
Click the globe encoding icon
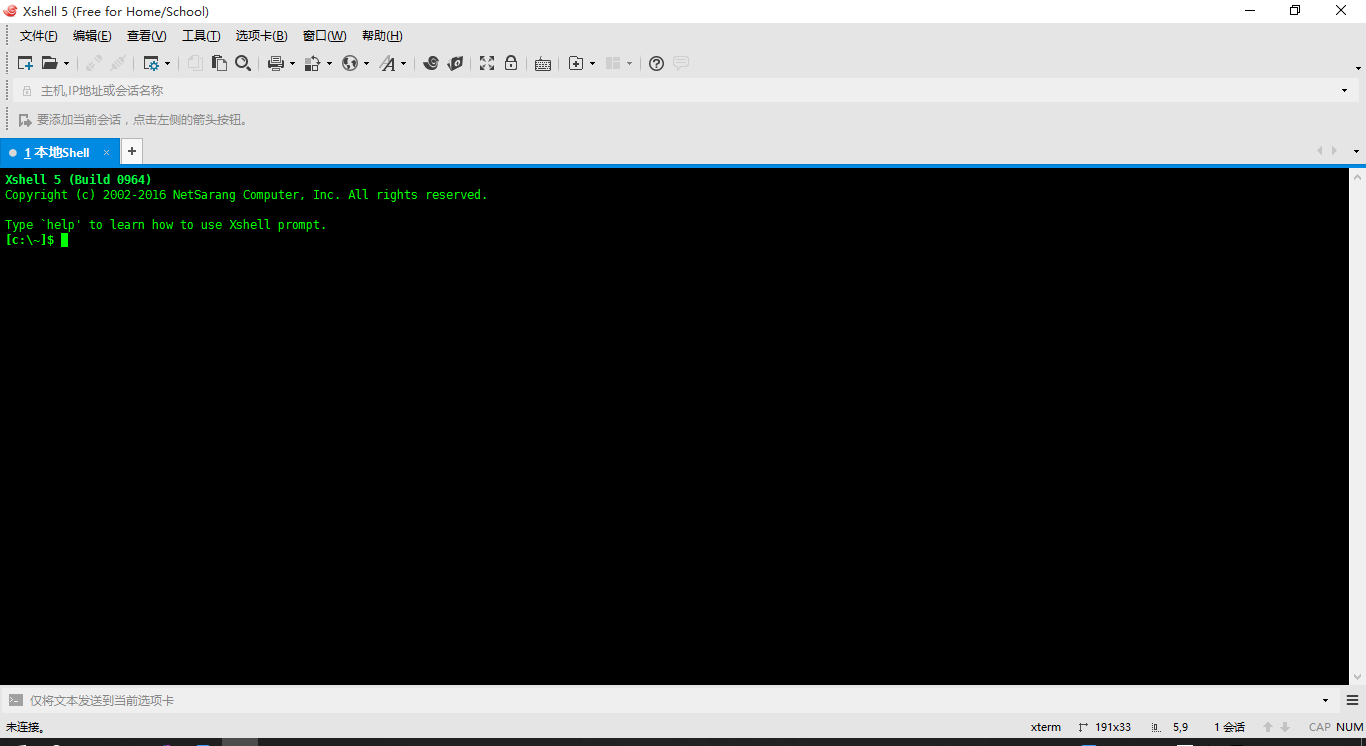coord(350,63)
